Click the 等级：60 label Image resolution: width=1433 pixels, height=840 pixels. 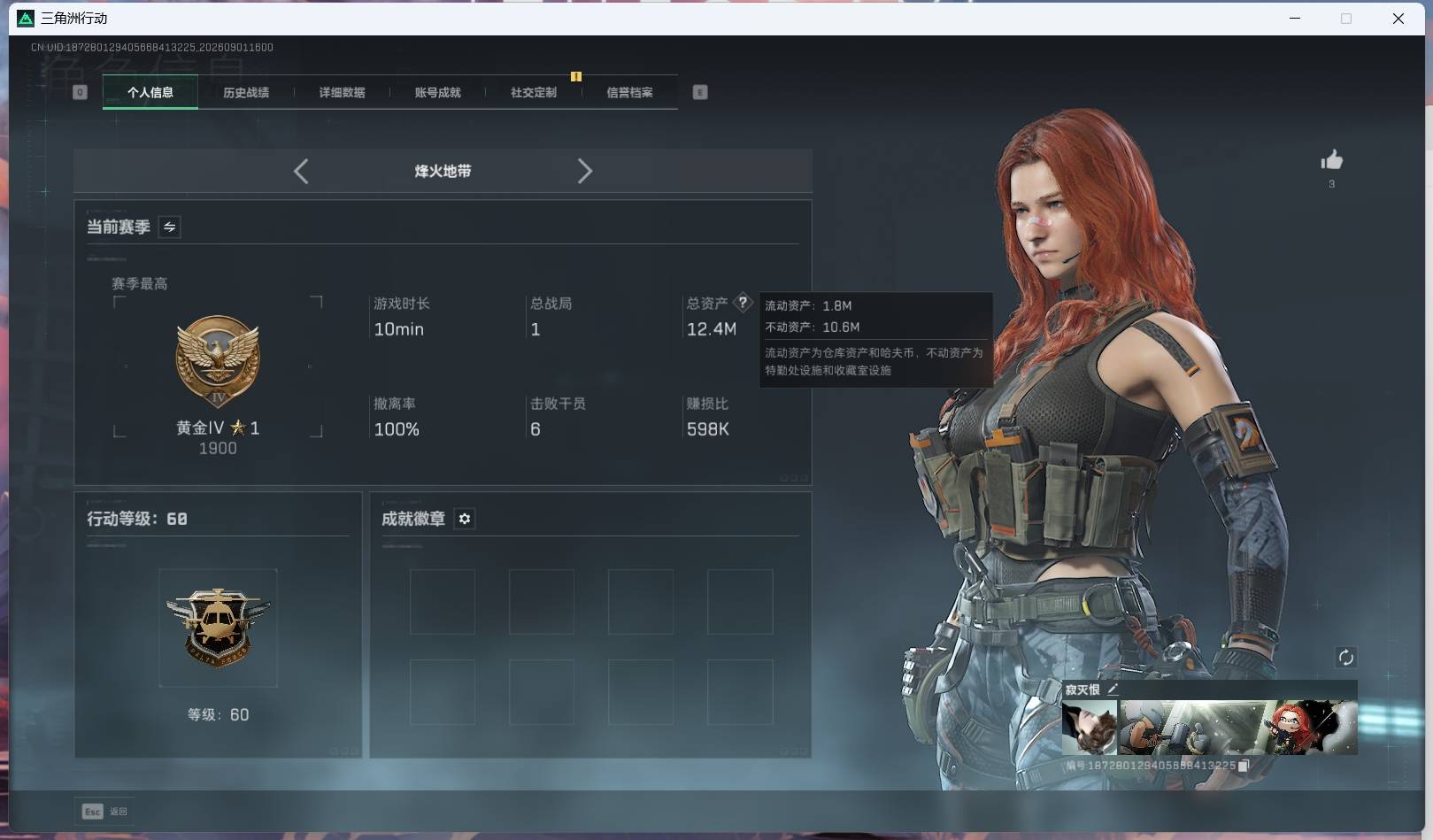[218, 714]
